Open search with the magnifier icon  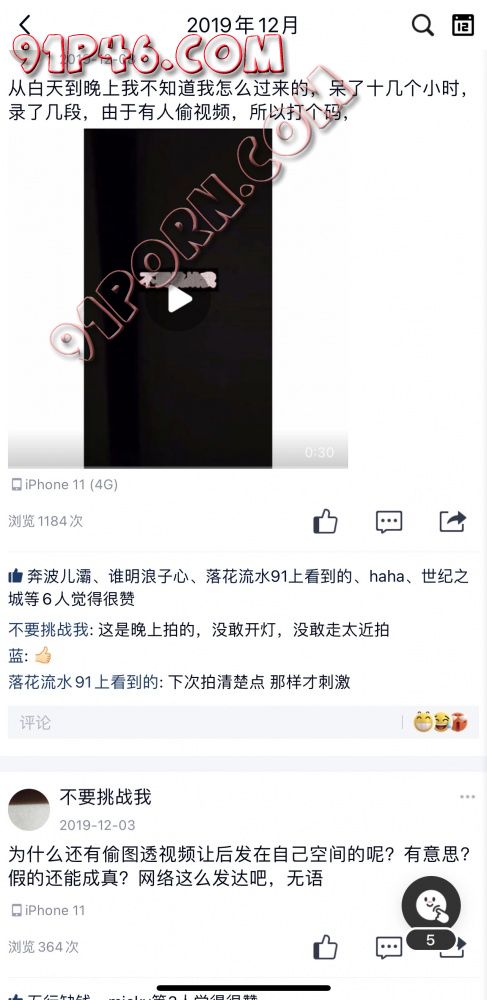pyautogui.click(x=422, y=26)
